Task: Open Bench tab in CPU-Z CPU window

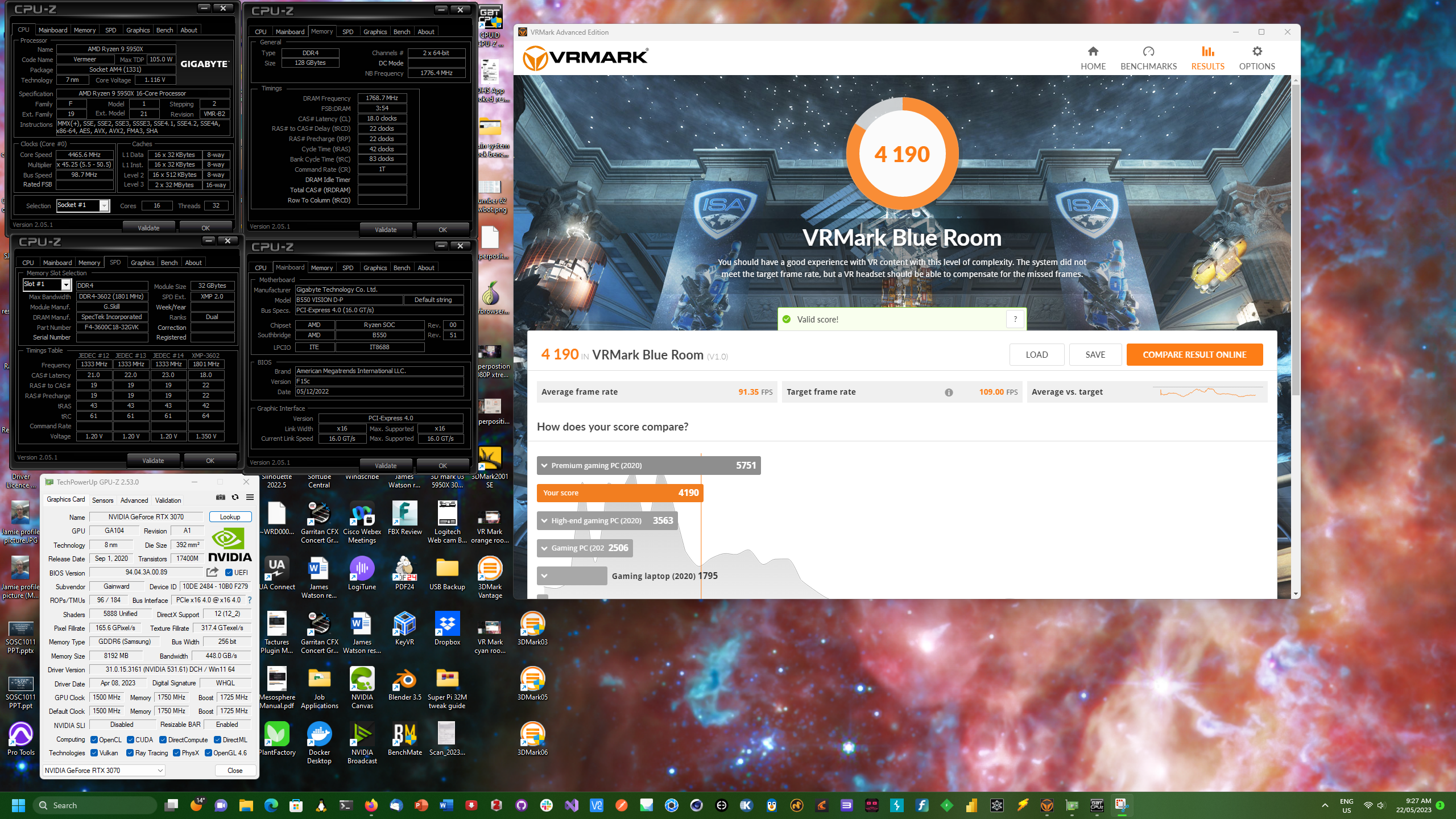Action: pos(164,30)
